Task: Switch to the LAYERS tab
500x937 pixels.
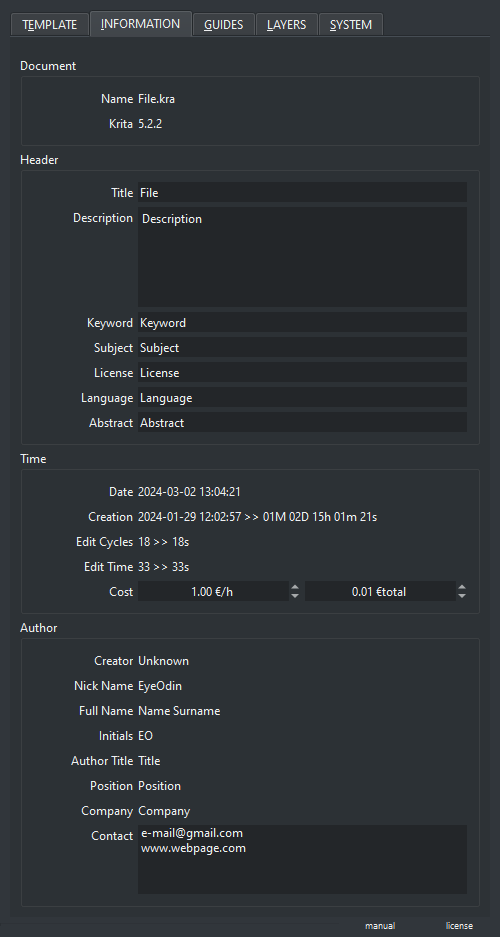Action: (x=286, y=25)
